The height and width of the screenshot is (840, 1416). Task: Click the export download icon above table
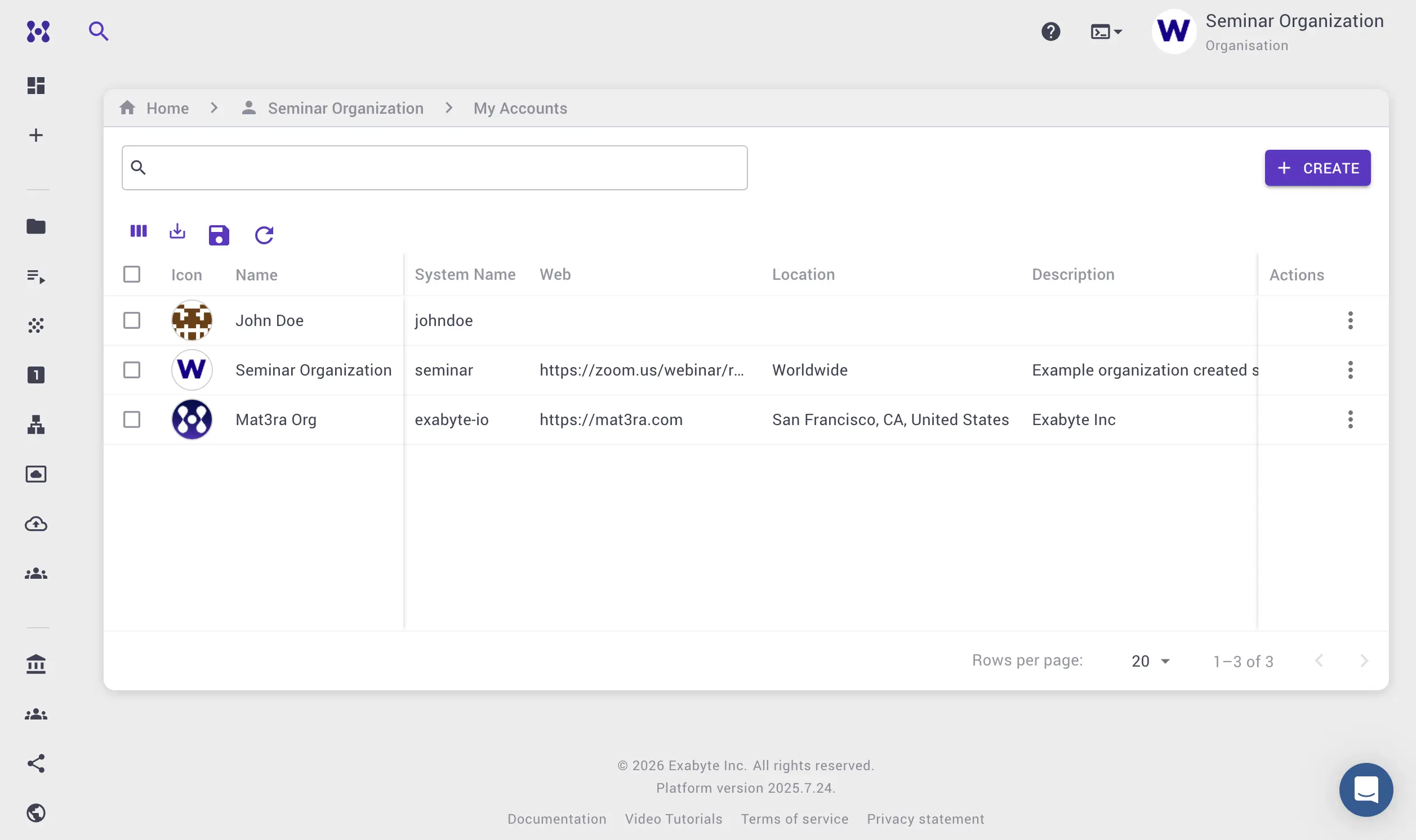pos(177,231)
